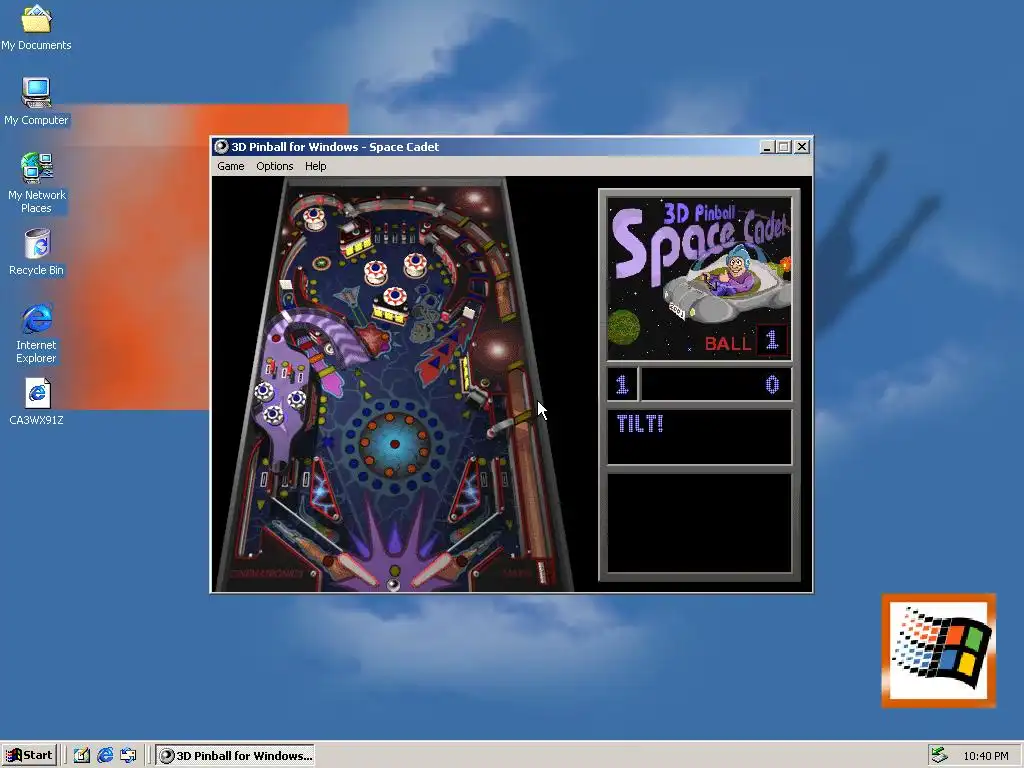Click the Space Cadet logo artwork
1024x768 pixels.
tap(699, 279)
